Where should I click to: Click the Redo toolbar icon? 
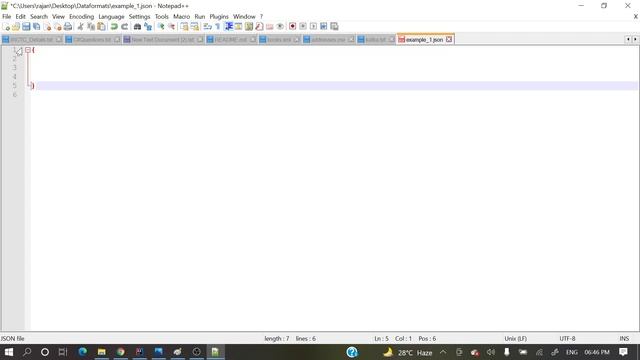pos(124,27)
